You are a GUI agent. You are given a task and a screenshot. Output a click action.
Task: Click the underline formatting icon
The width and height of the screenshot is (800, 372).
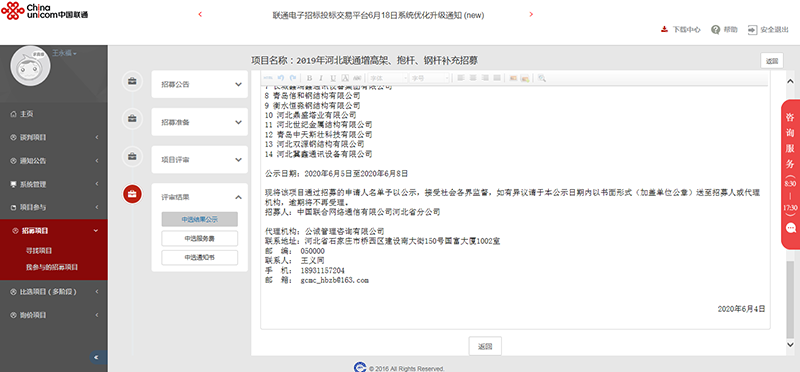[x=333, y=78]
